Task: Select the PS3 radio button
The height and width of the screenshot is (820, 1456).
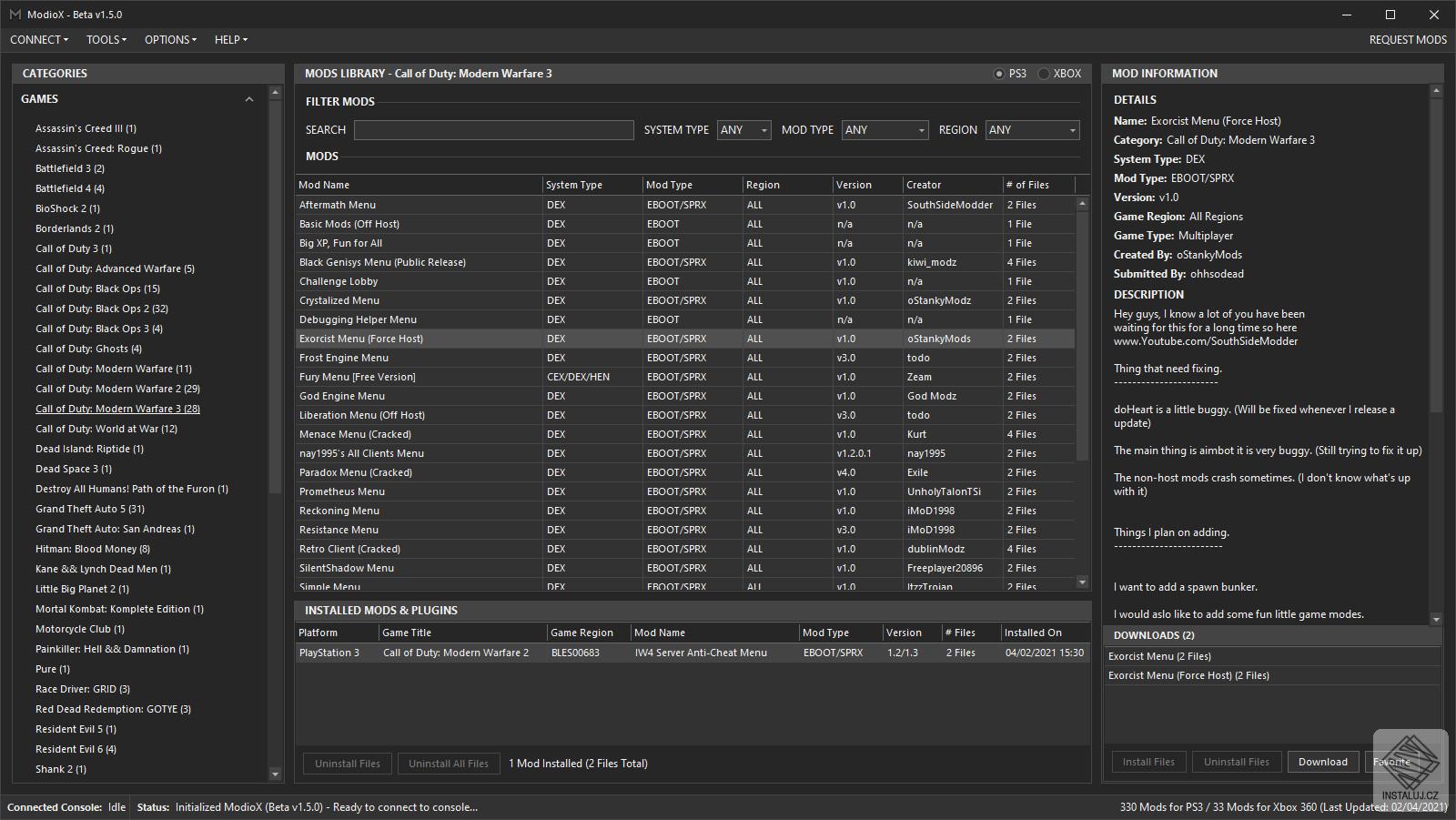Action: click(999, 74)
